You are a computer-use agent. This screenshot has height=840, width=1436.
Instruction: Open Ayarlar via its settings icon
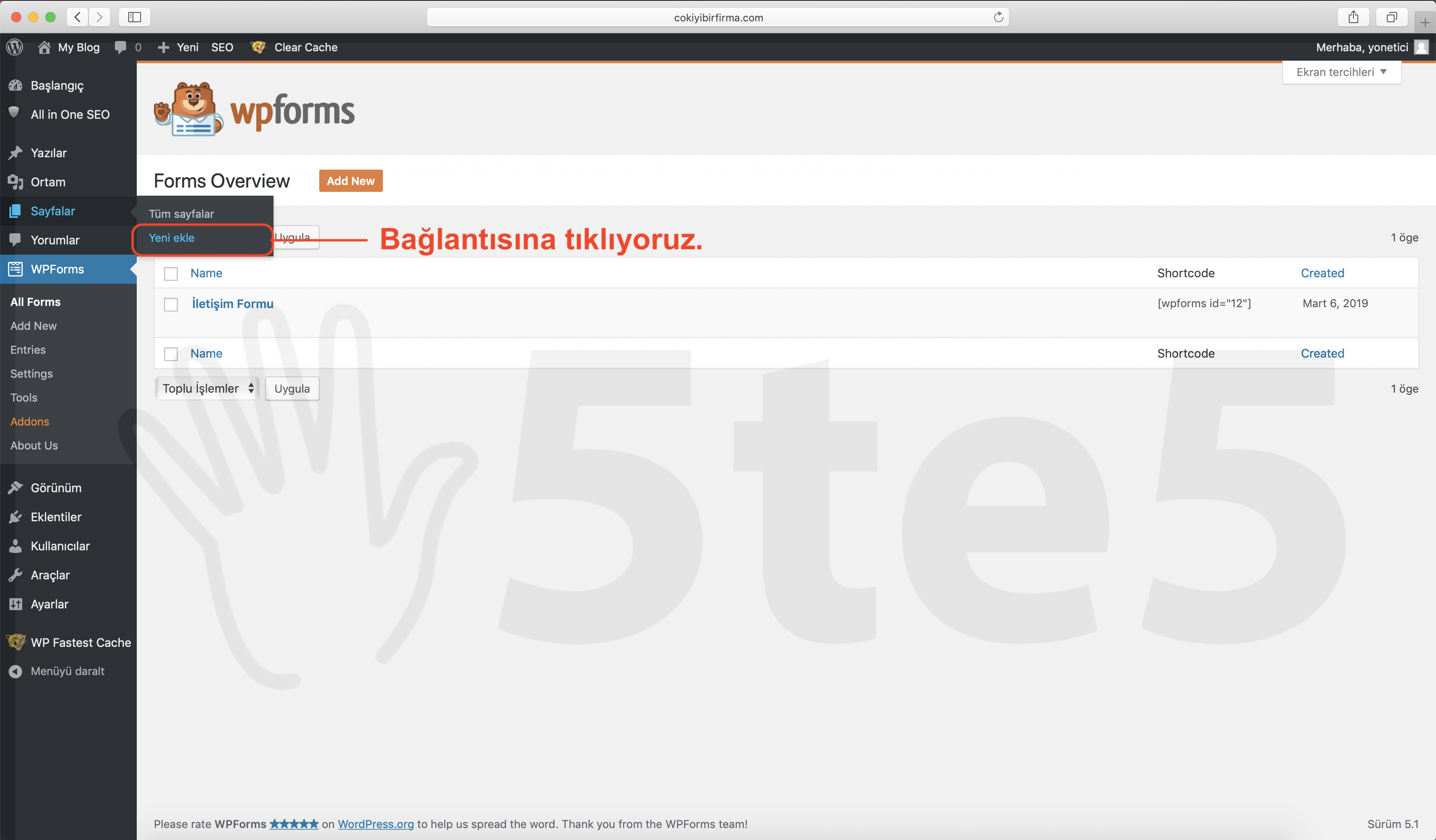pyautogui.click(x=15, y=604)
